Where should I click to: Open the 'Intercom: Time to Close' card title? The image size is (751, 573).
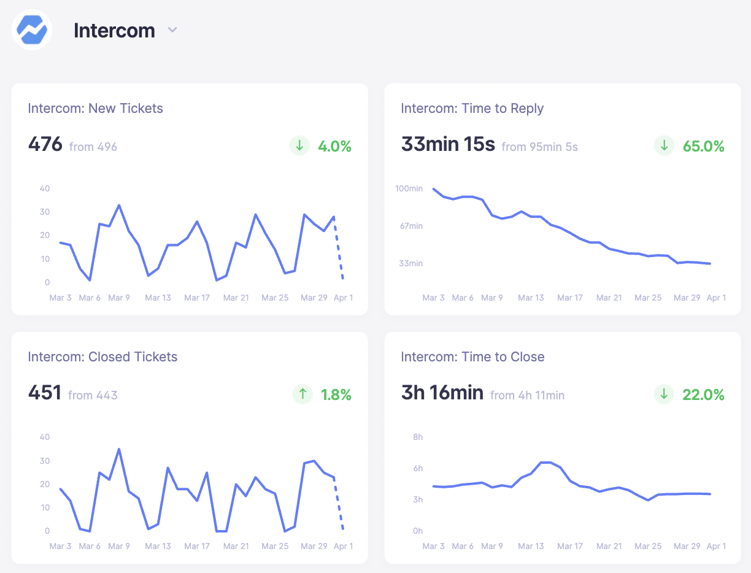point(472,356)
